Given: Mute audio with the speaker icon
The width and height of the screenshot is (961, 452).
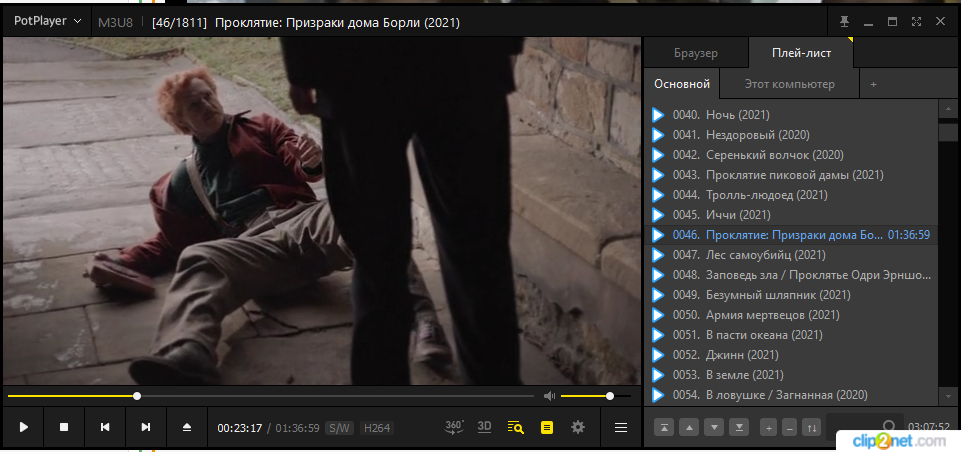Looking at the screenshot, I should (549, 396).
